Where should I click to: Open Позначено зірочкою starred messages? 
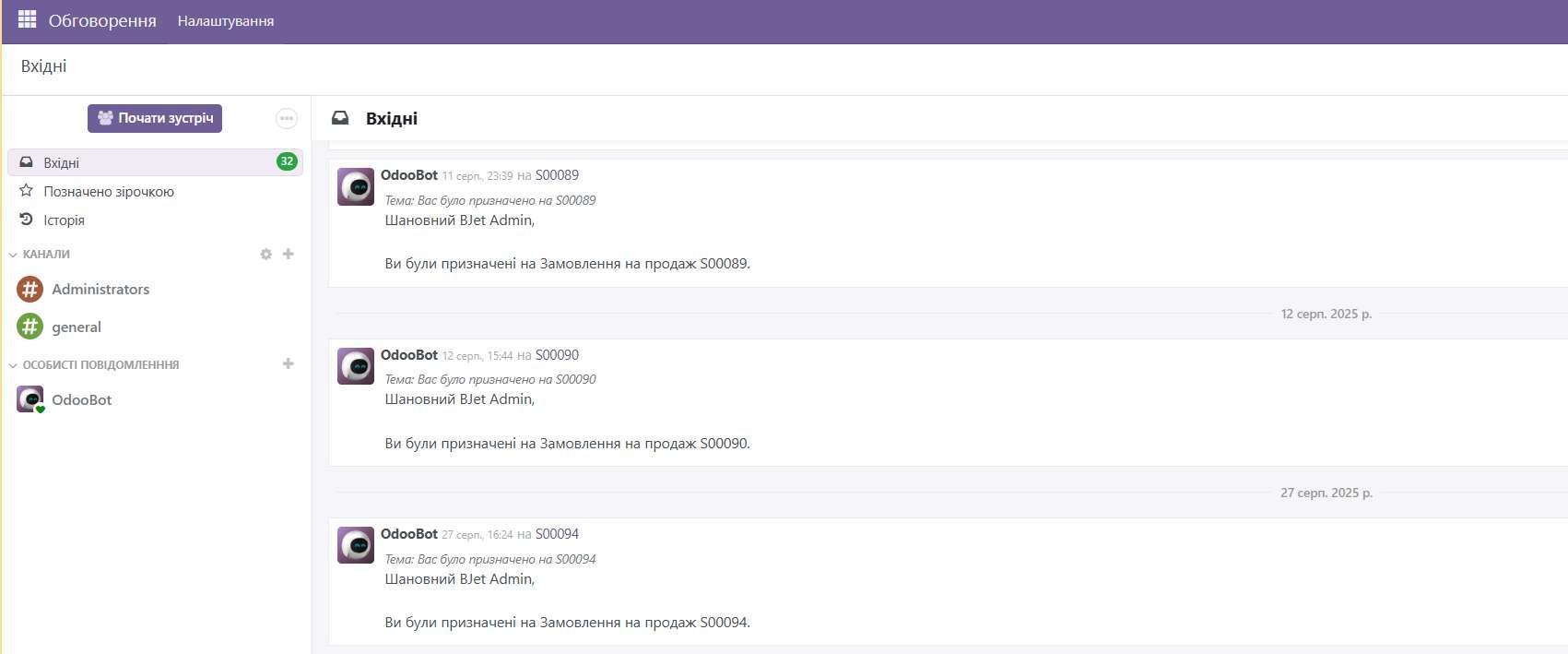108,192
